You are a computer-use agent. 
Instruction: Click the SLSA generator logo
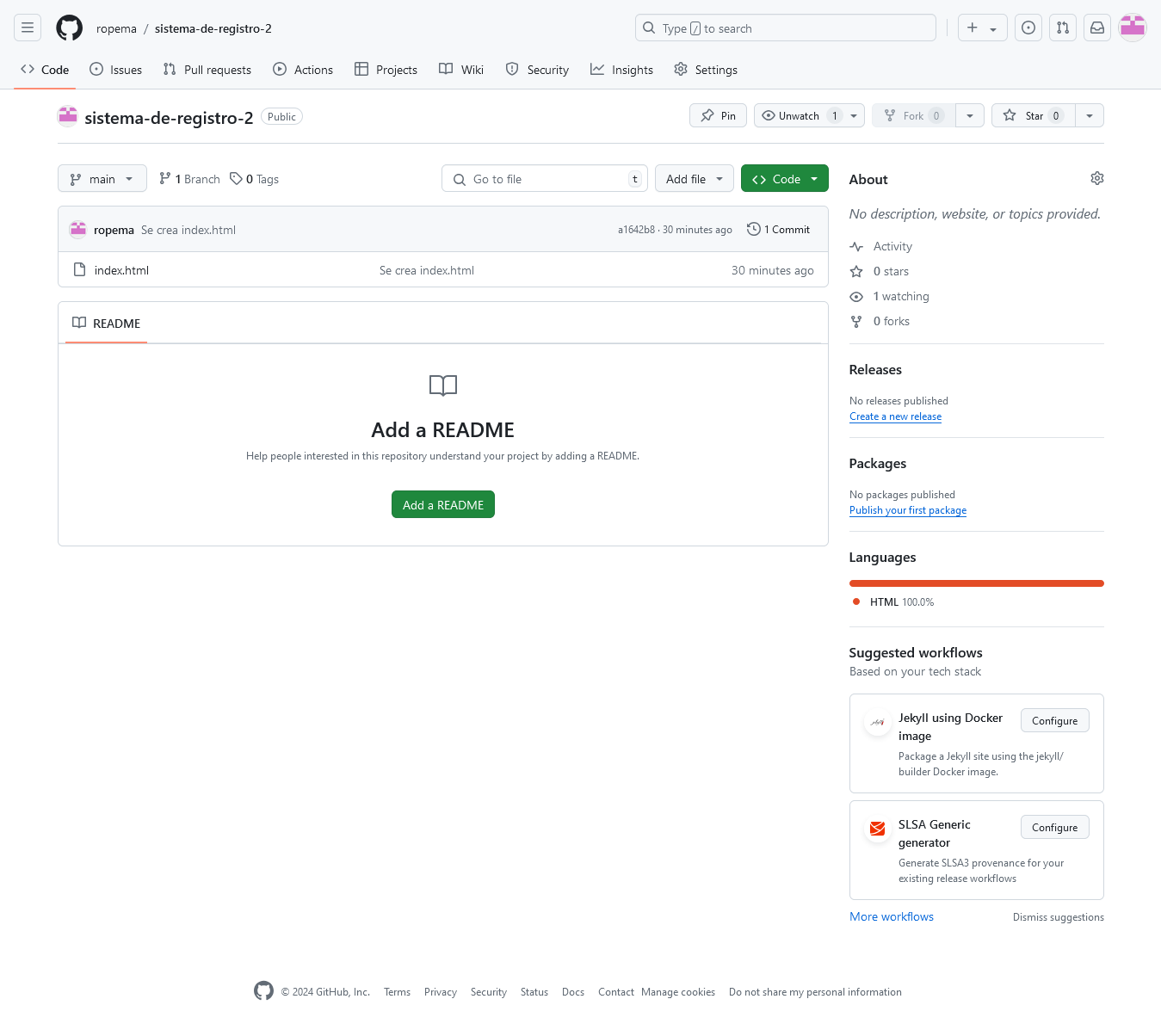click(877, 829)
